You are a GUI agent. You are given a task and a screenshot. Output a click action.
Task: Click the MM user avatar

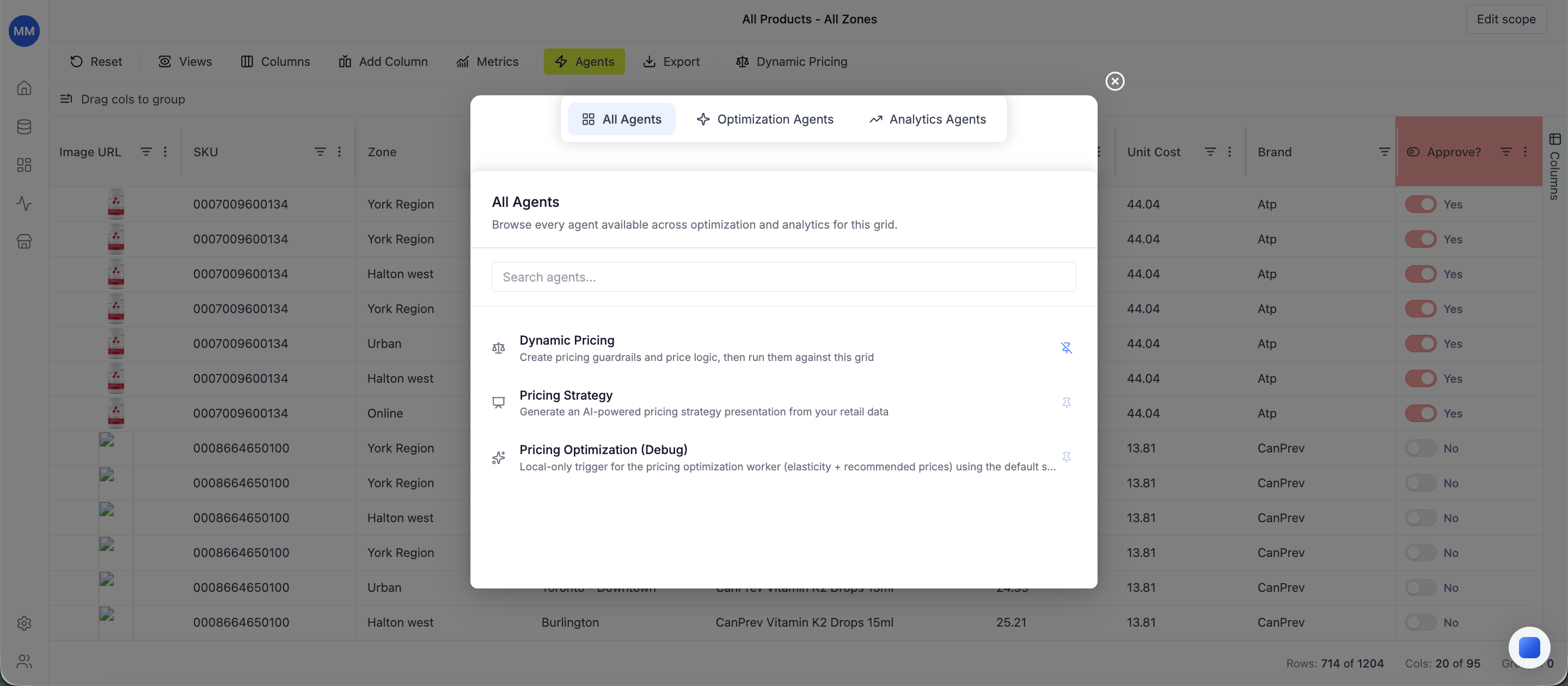point(24,31)
